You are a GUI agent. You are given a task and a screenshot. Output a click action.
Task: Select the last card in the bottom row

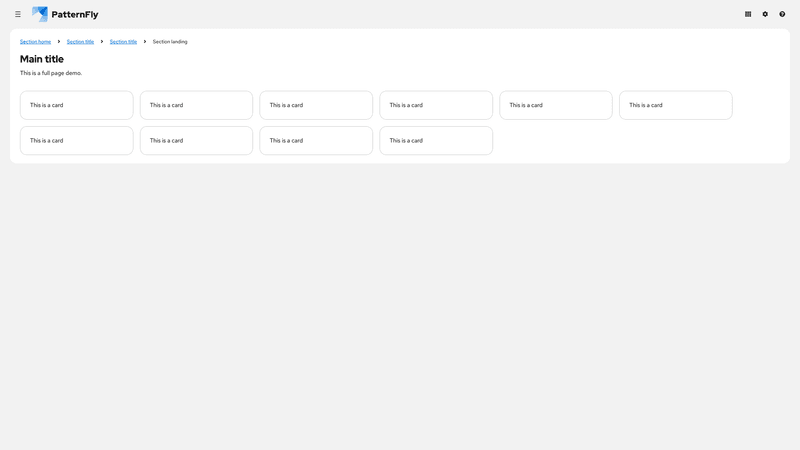pyautogui.click(x=436, y=140)
